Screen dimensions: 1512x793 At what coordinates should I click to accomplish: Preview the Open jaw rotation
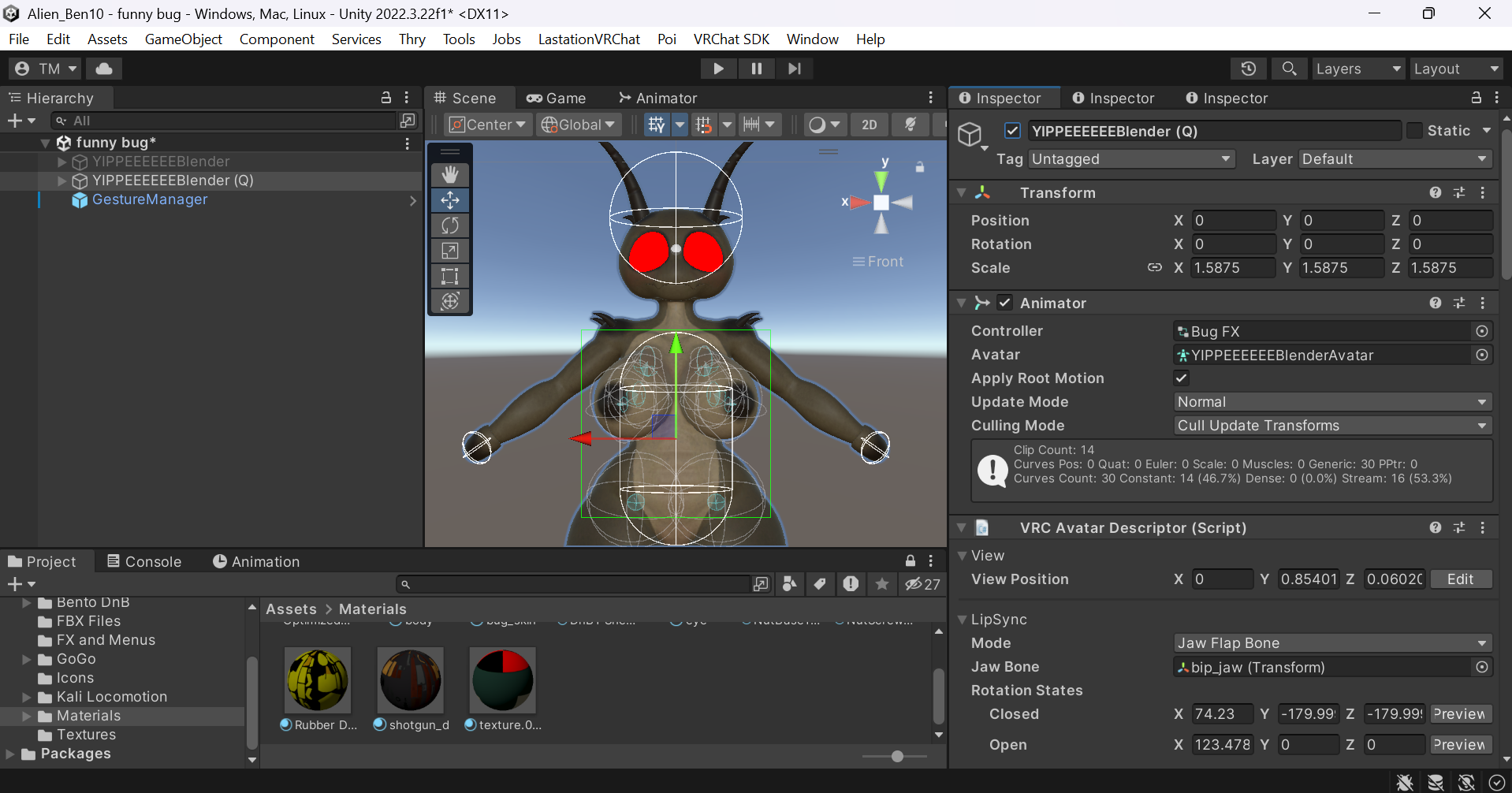1460,745
